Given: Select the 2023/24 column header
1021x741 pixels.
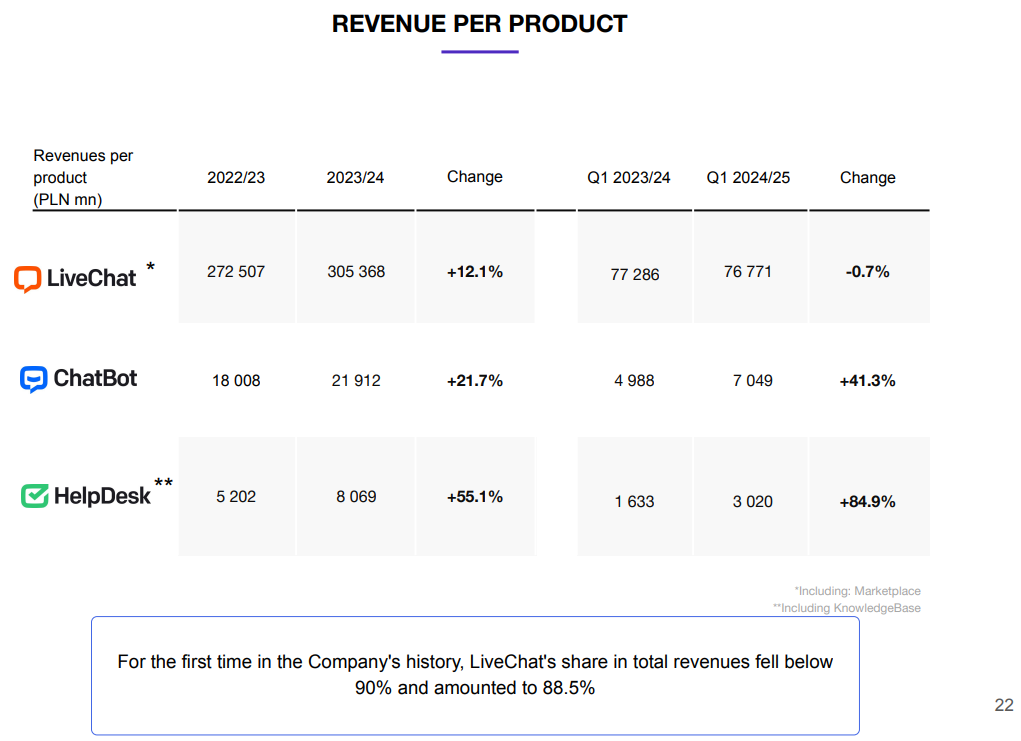Looking at the screenshot, I should tap(355, 178).
